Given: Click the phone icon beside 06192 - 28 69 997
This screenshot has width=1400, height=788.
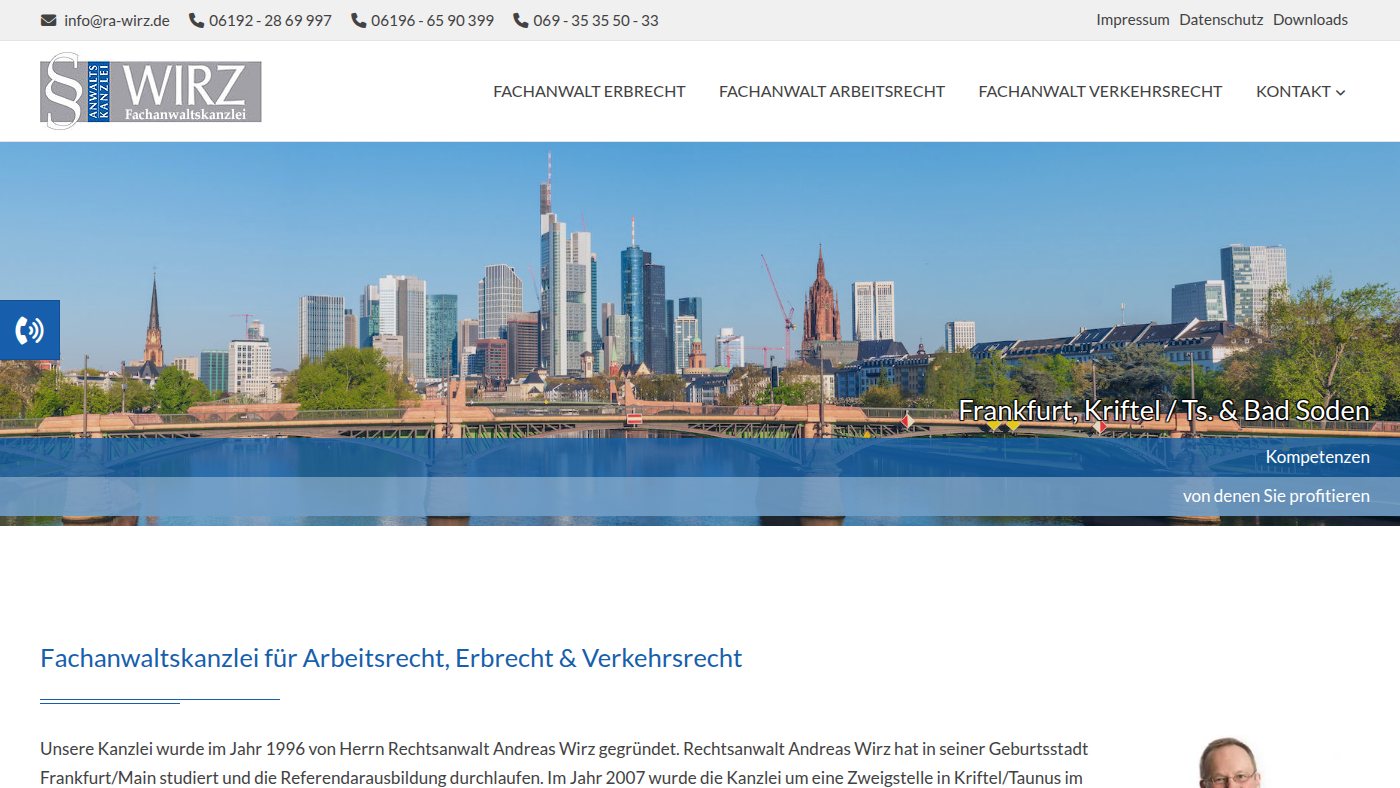Looking at the screenshot, I should [x=196, y=20].
